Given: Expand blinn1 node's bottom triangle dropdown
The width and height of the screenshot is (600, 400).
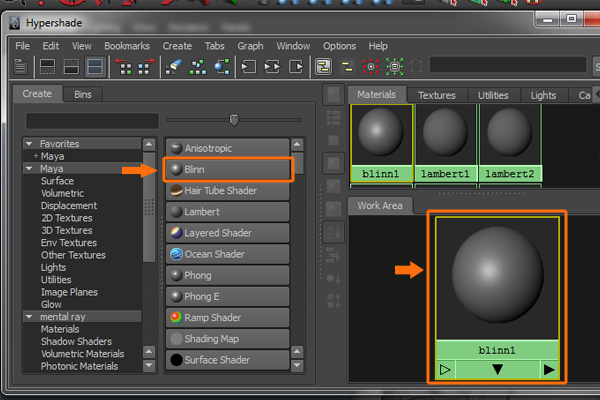Looking at the screenshot, I should tap(497, 370).
